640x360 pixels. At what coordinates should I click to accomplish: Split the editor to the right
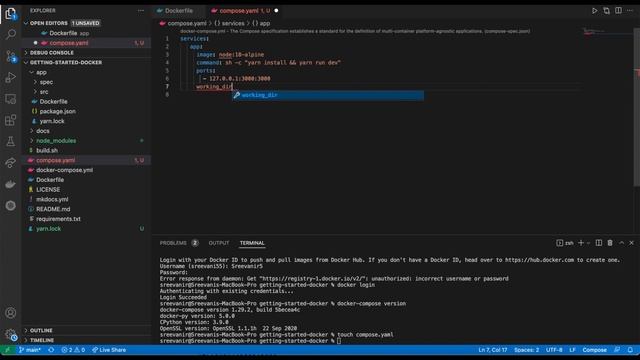point(618,11)
